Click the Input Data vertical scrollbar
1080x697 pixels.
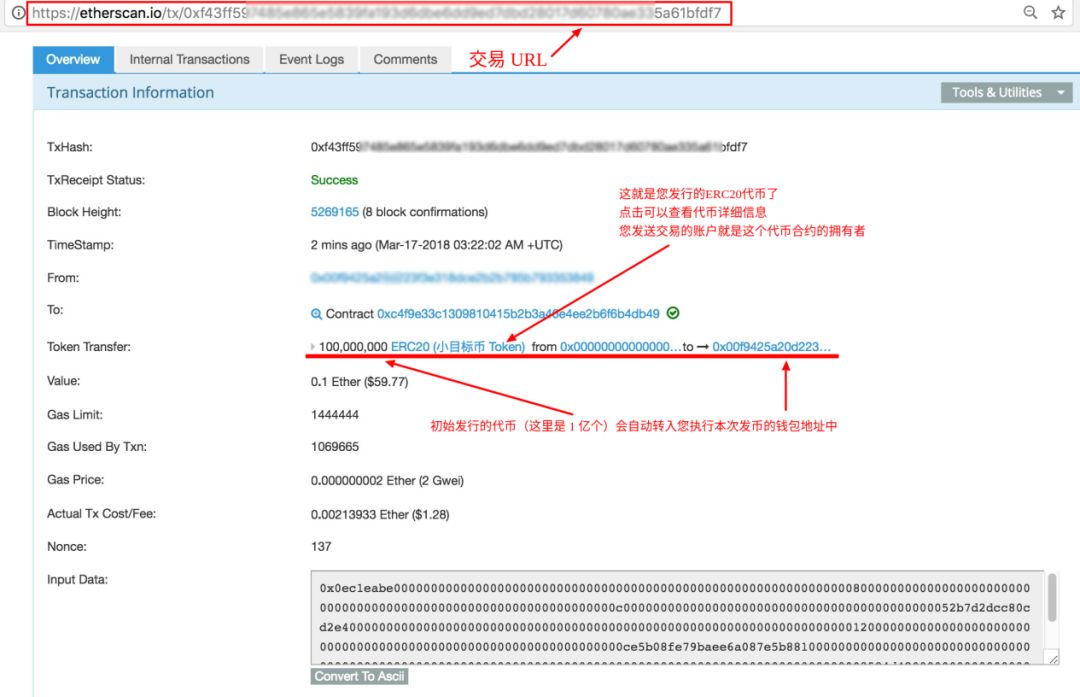(1052, 598)
